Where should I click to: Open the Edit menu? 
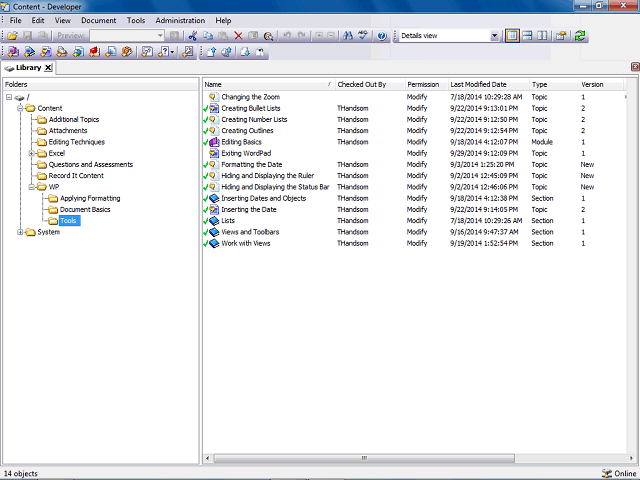pos(38,20)
